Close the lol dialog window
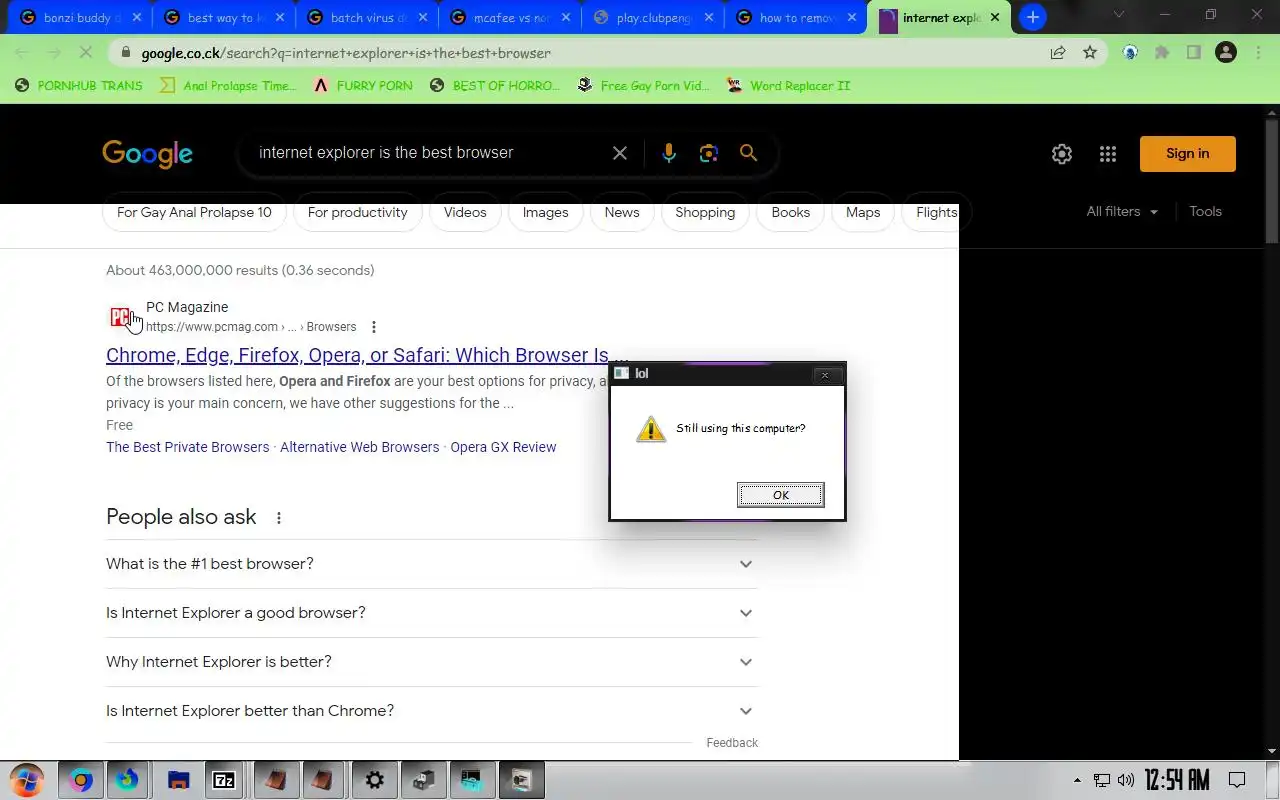The image size is (1280, 800). (825, 375)
